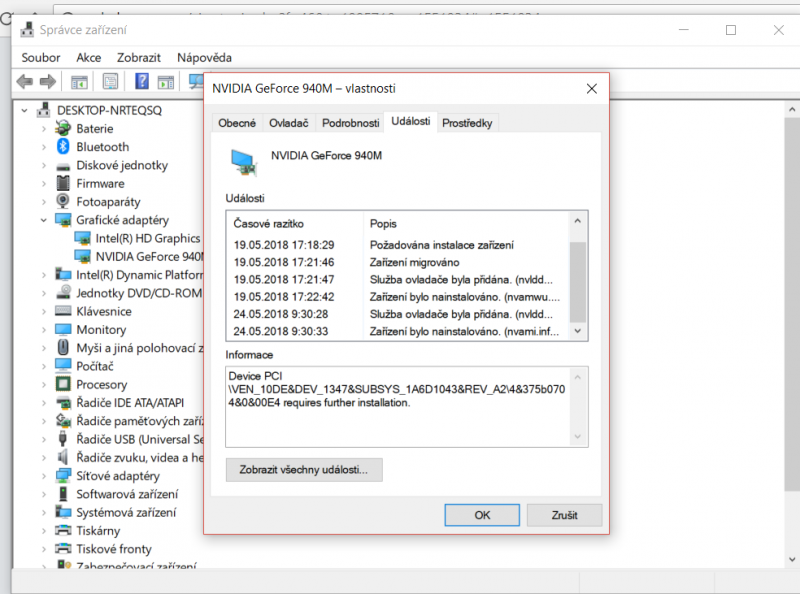
Task: Select event 19.05.2018 17:22:42 row
Action: click(397, 297)
